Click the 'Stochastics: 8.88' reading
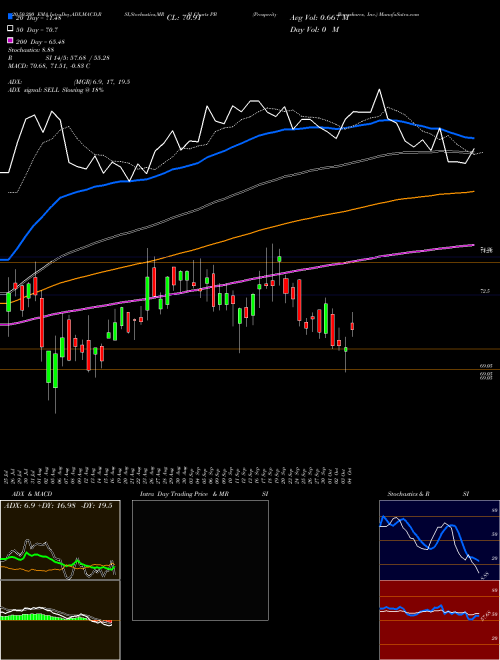This screenshot has height=660, width=500. click(x=31, y=50)
